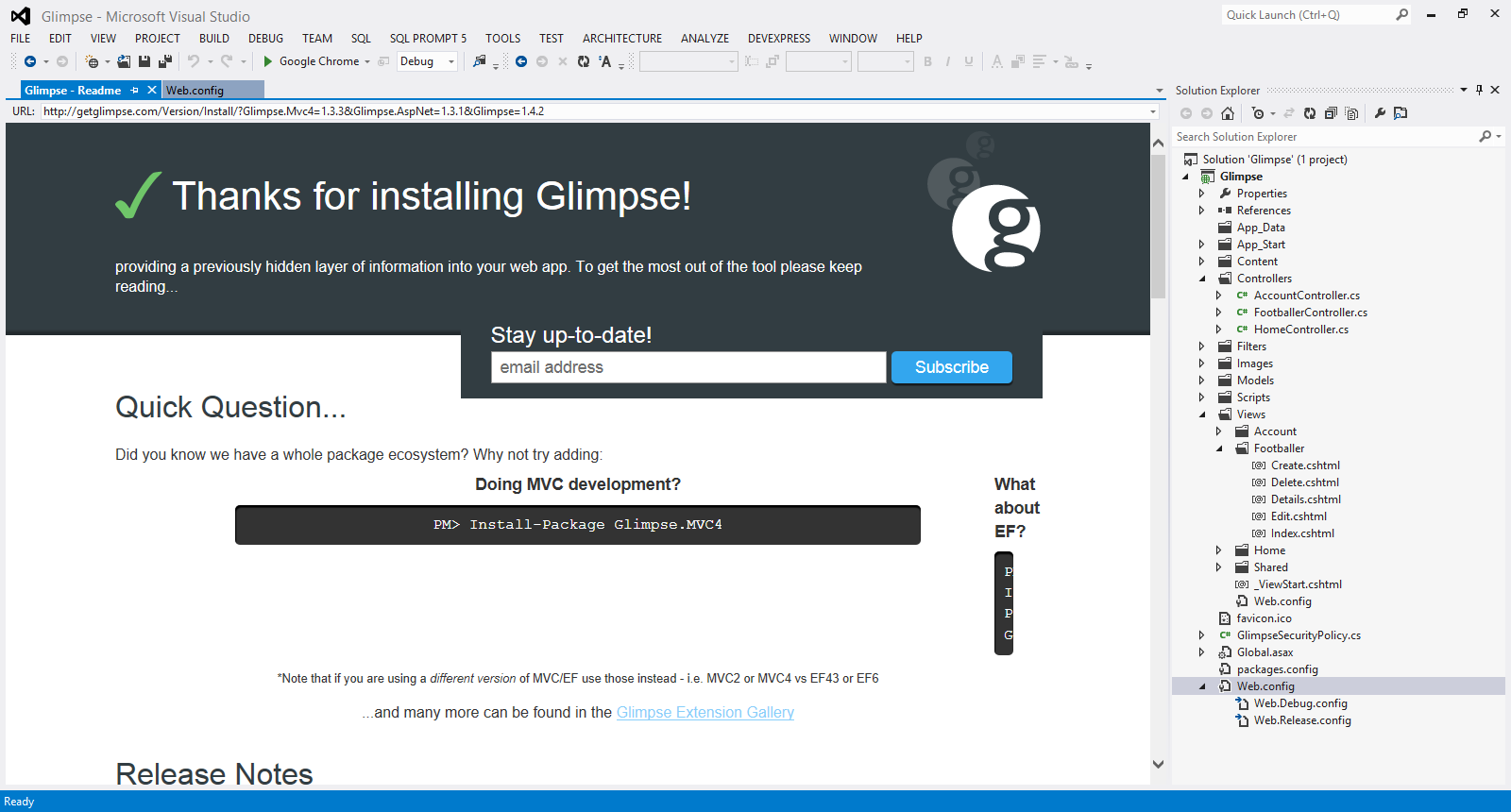Viewport: 1511px width, 812px height.
Task: Click the email address input field
Action: (x=688, y=367)
